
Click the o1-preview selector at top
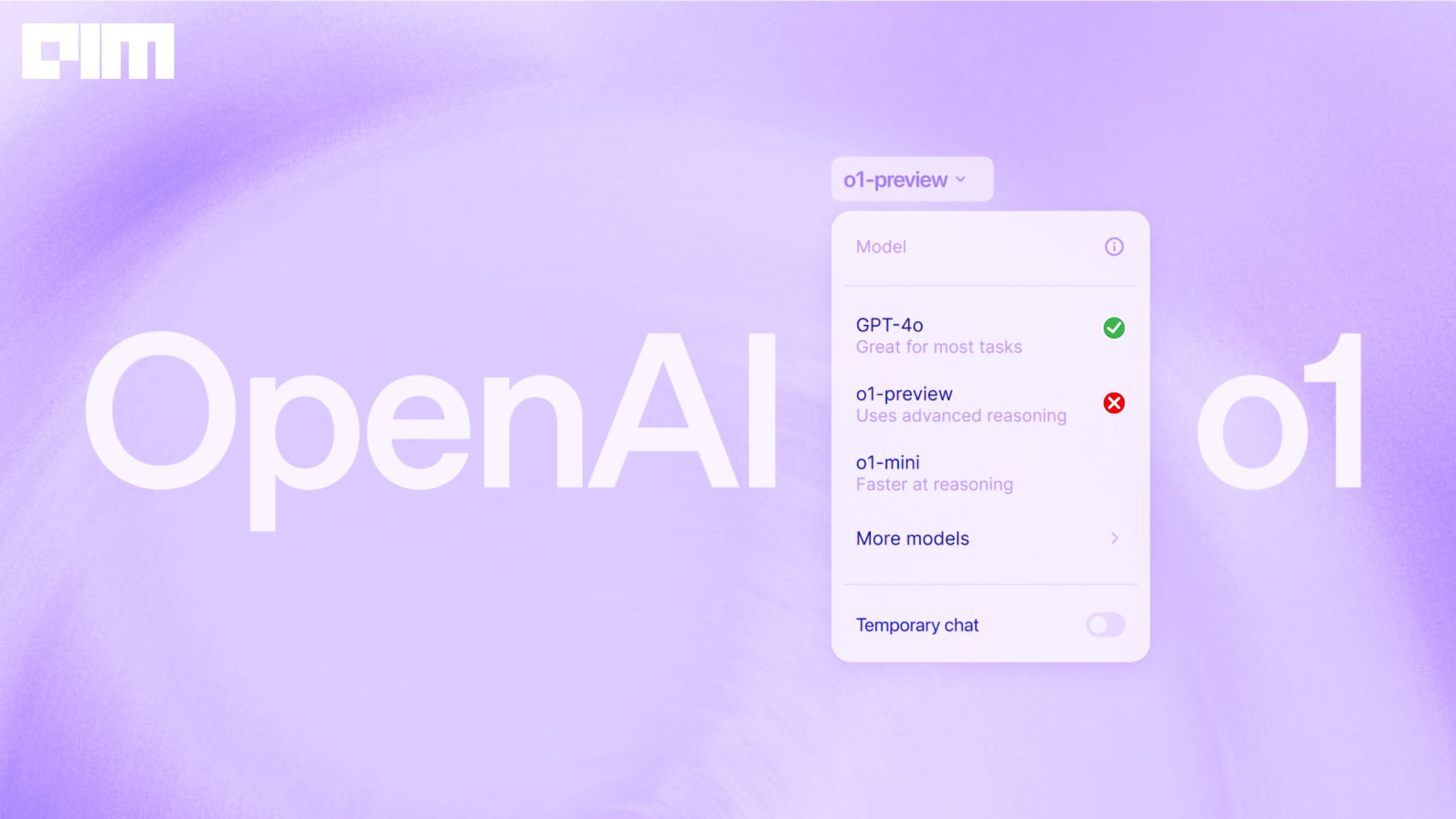[910, 179]
